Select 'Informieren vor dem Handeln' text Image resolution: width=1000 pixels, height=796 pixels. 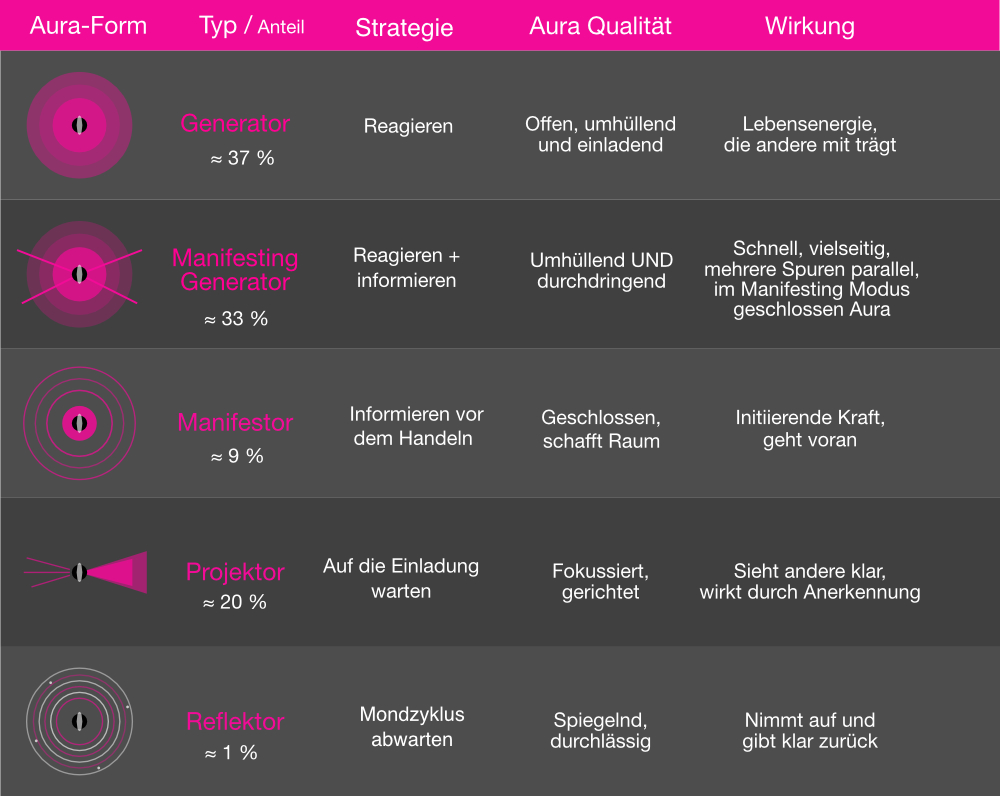click(x=416, y=426)
